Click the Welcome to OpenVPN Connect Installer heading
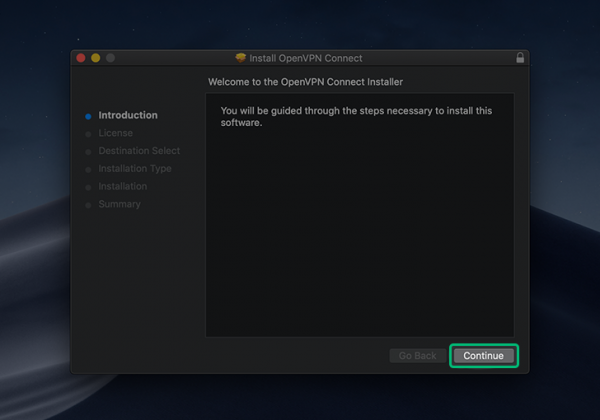This screenshot has width=600, height=420. point(305,82)
